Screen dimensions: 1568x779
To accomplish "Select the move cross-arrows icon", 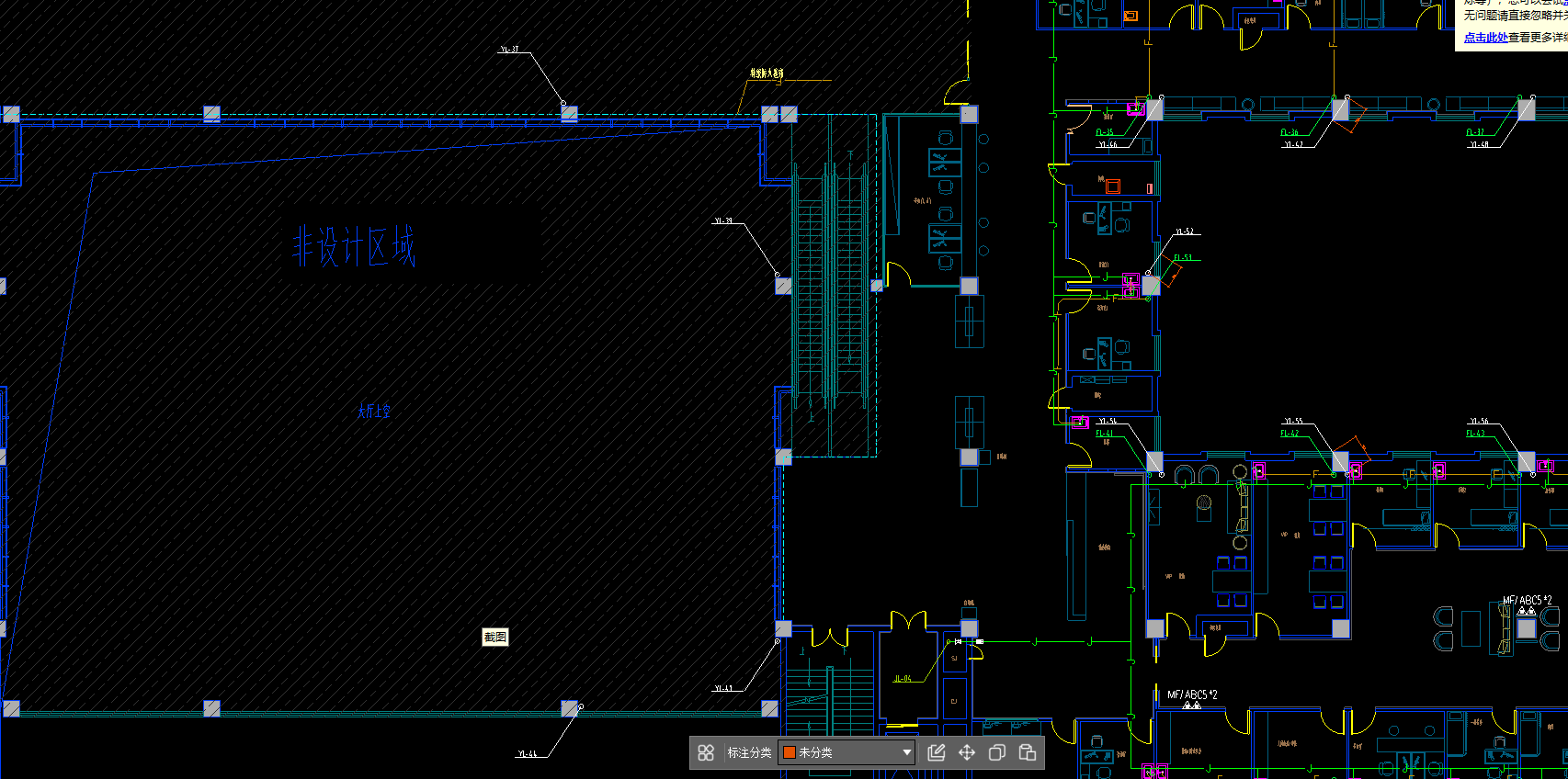I will [x=967, y=752].
